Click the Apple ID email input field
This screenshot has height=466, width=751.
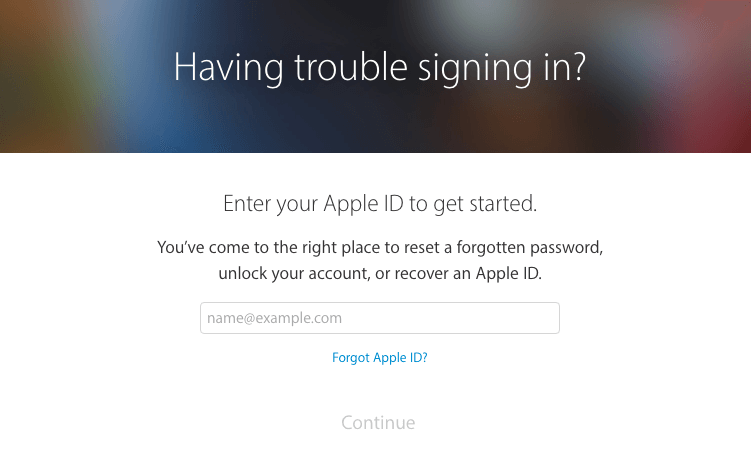[379, 318]
